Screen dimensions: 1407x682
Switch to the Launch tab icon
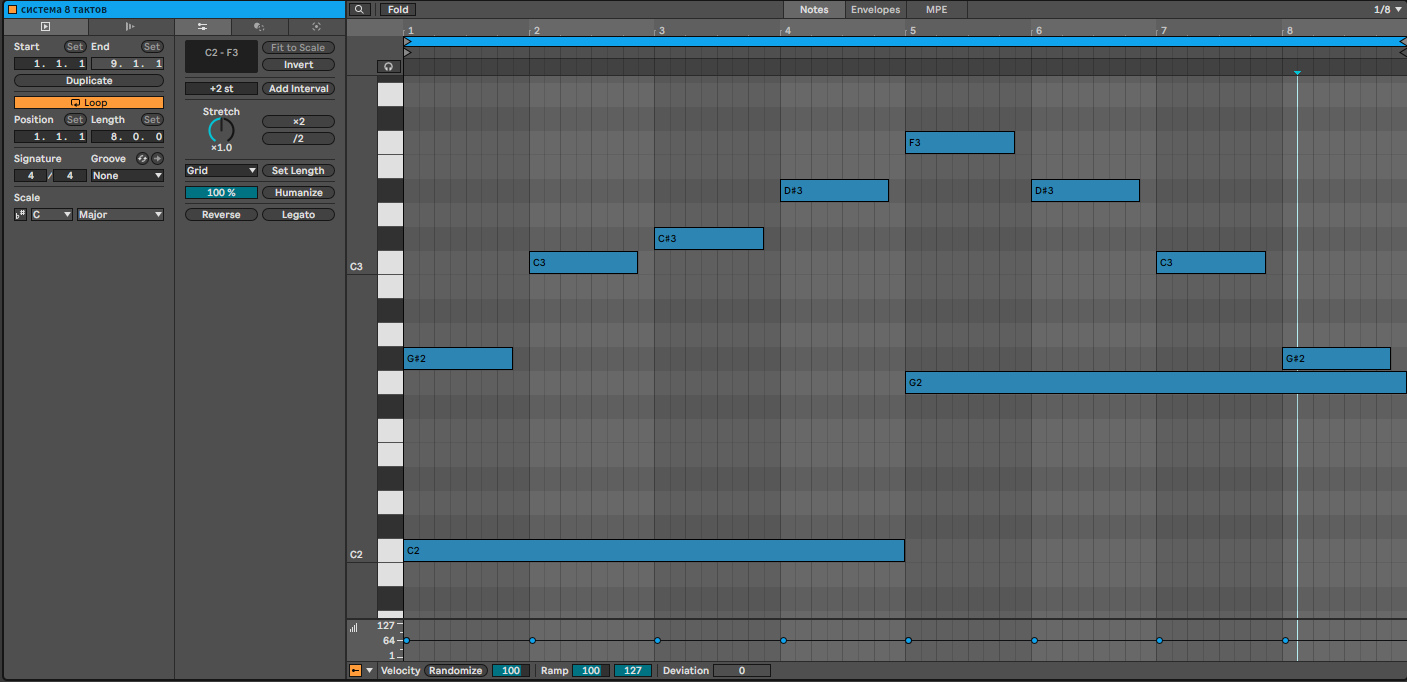pos(131,27)
